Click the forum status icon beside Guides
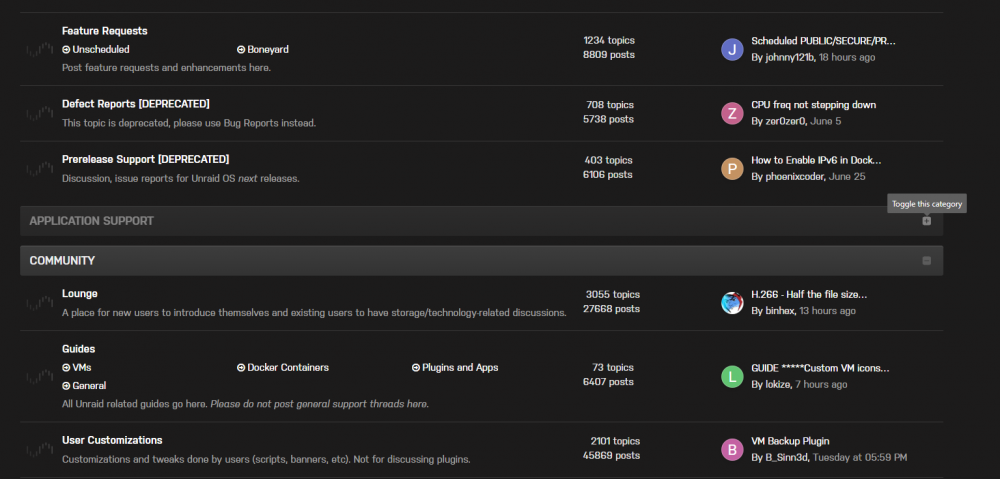Image resolution: width=1000 pixels, height=479 pixels. [x=40, y=376]
